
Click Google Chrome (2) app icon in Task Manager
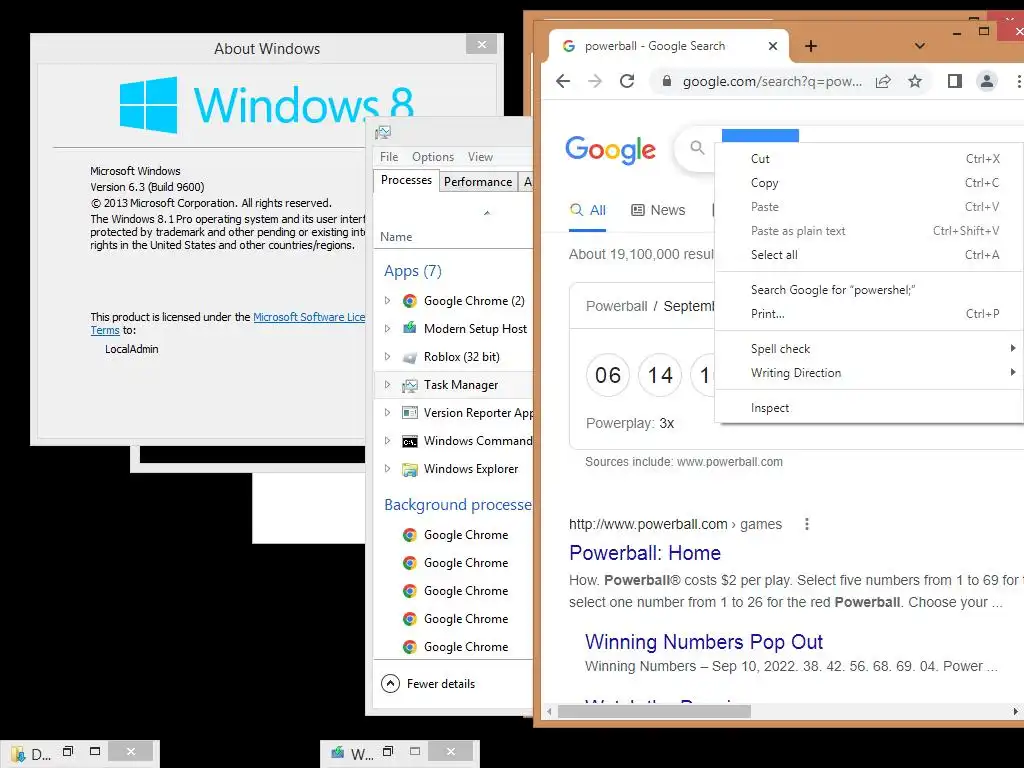tap(409, 300)
